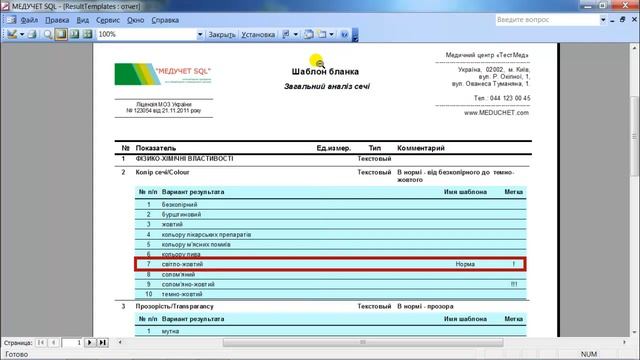Open the Office Links dropdown arrow
Viewport: 640px width, 360px height.
pyautogui.click(x=296, y=35)
